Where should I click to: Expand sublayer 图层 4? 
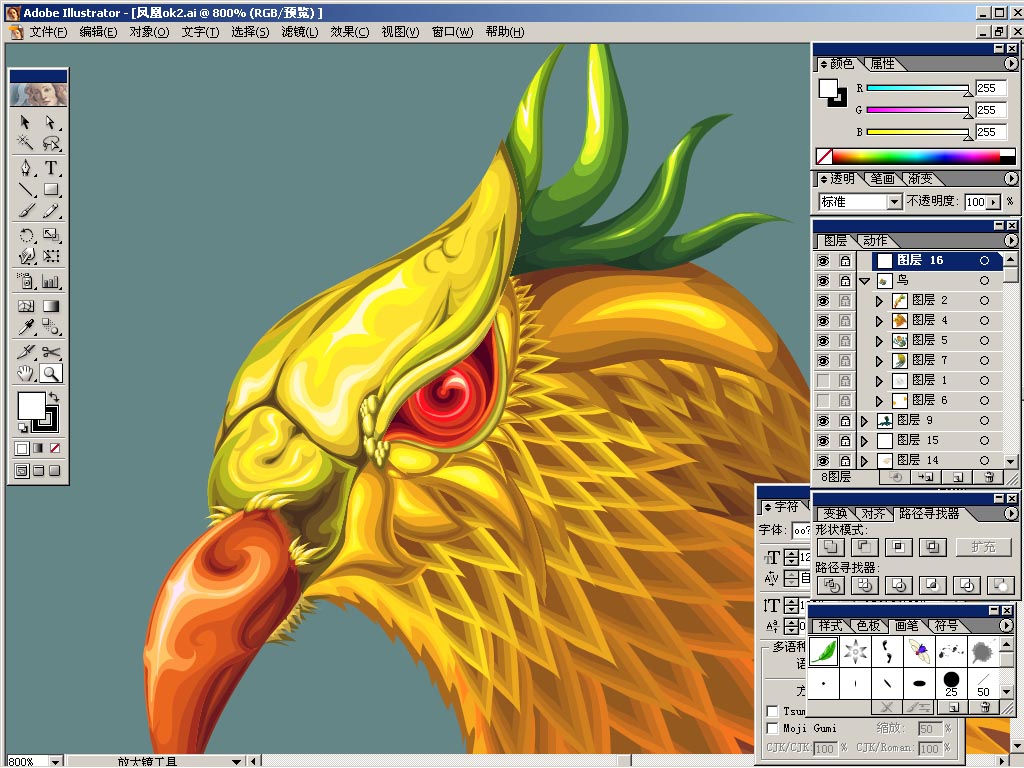tap(879, 321)
